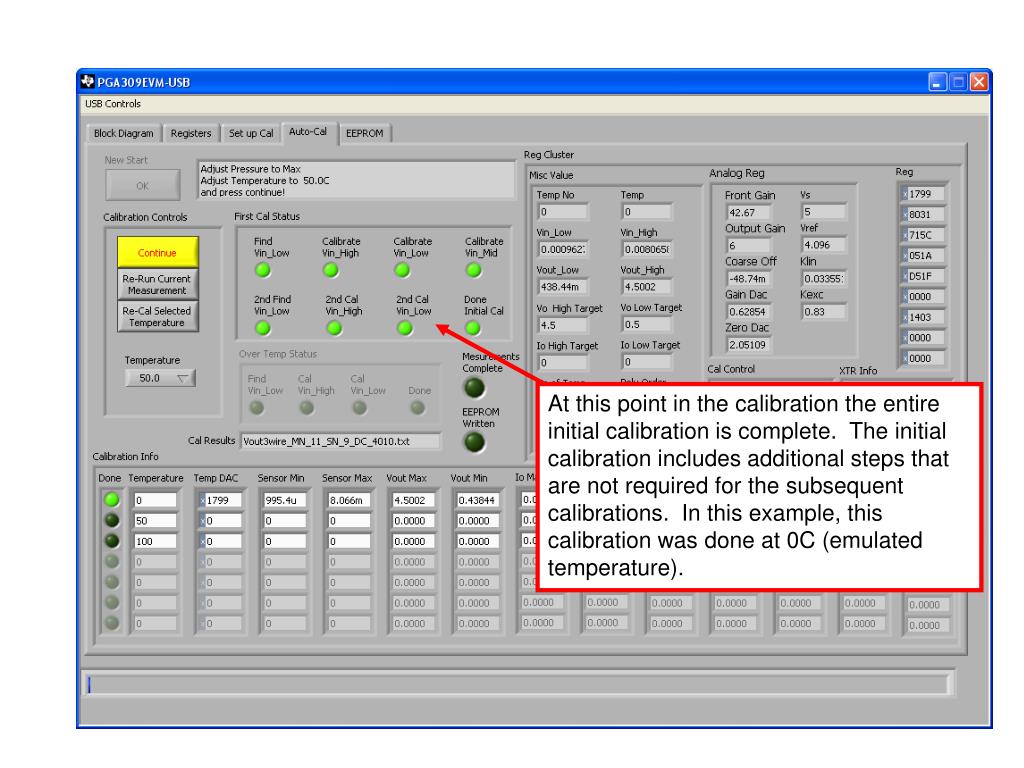Click the Calibrate Vin_Mid status LED
Image resolution: width=1024 pixels, height=768 pixels.
pos(473,270)
